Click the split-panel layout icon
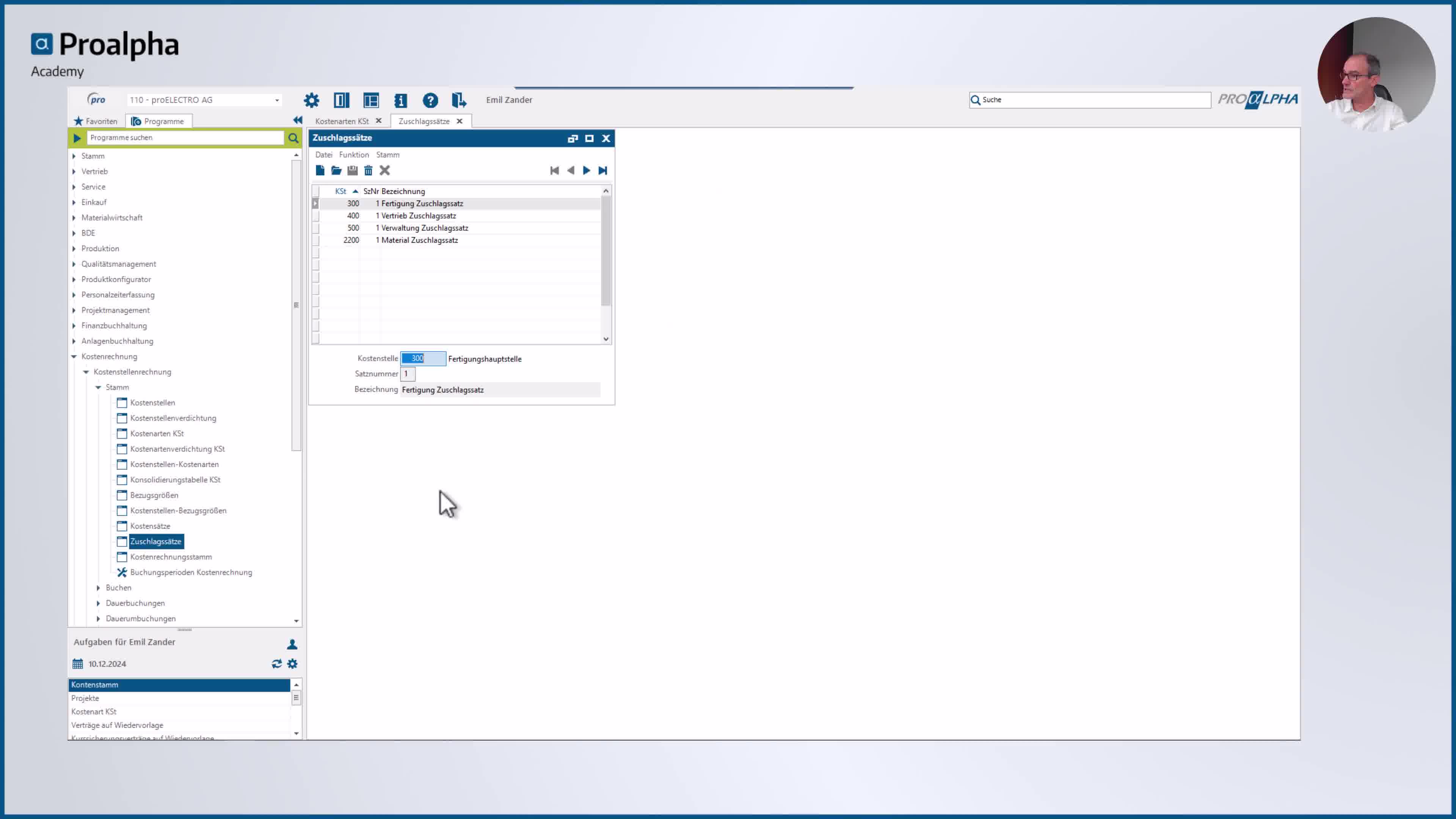The image size is (1456, 819). click(341, 100)
